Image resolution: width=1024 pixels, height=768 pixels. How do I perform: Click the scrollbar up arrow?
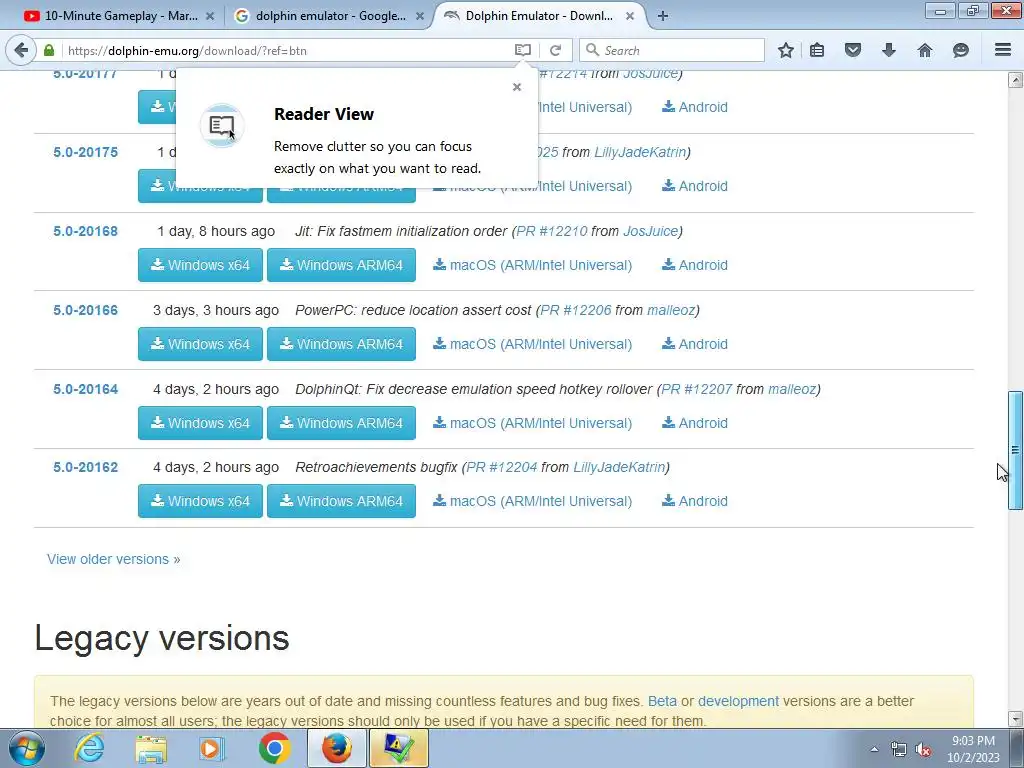pos(1015,80)
